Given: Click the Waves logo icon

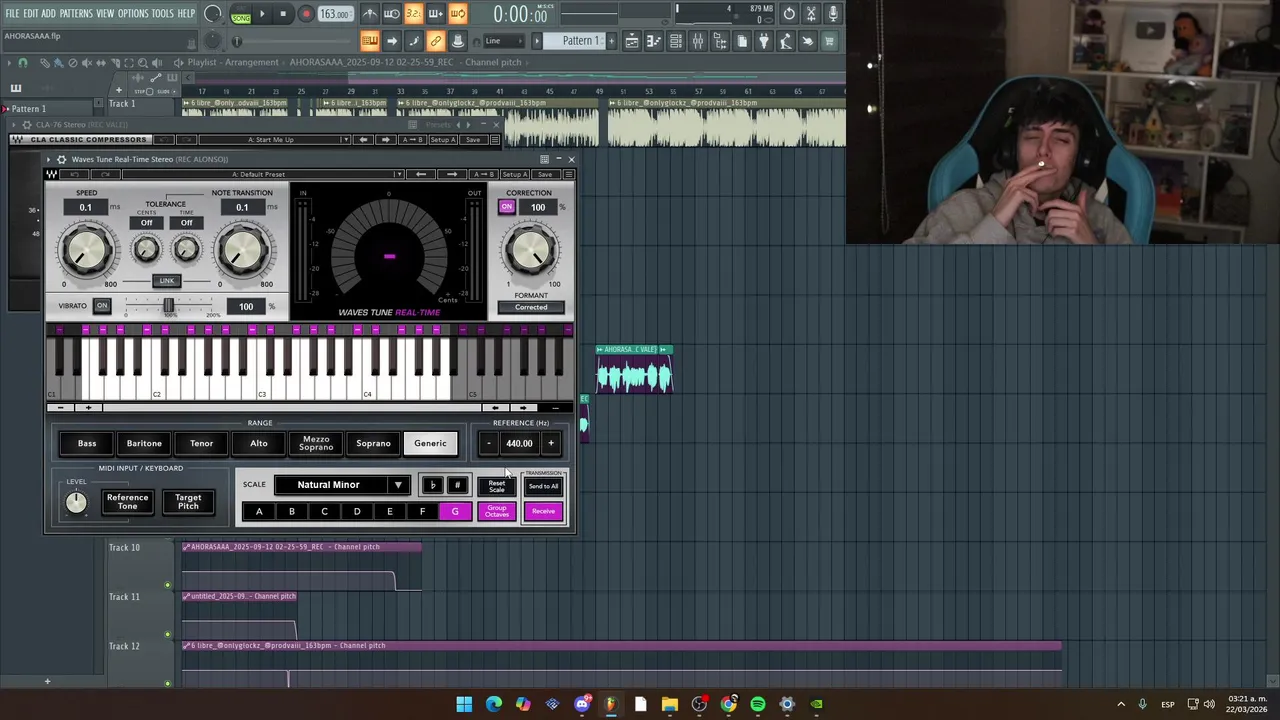Looking at the screenshot, I should pos(52,174).
